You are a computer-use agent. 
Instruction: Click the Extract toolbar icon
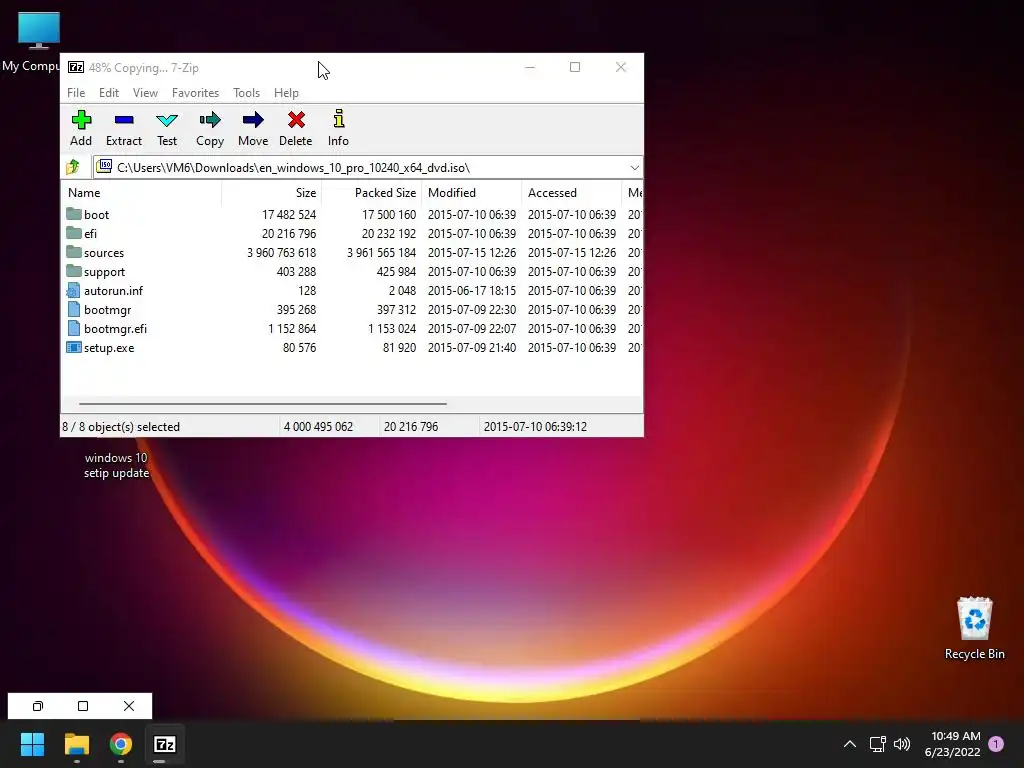click(123, 120)
